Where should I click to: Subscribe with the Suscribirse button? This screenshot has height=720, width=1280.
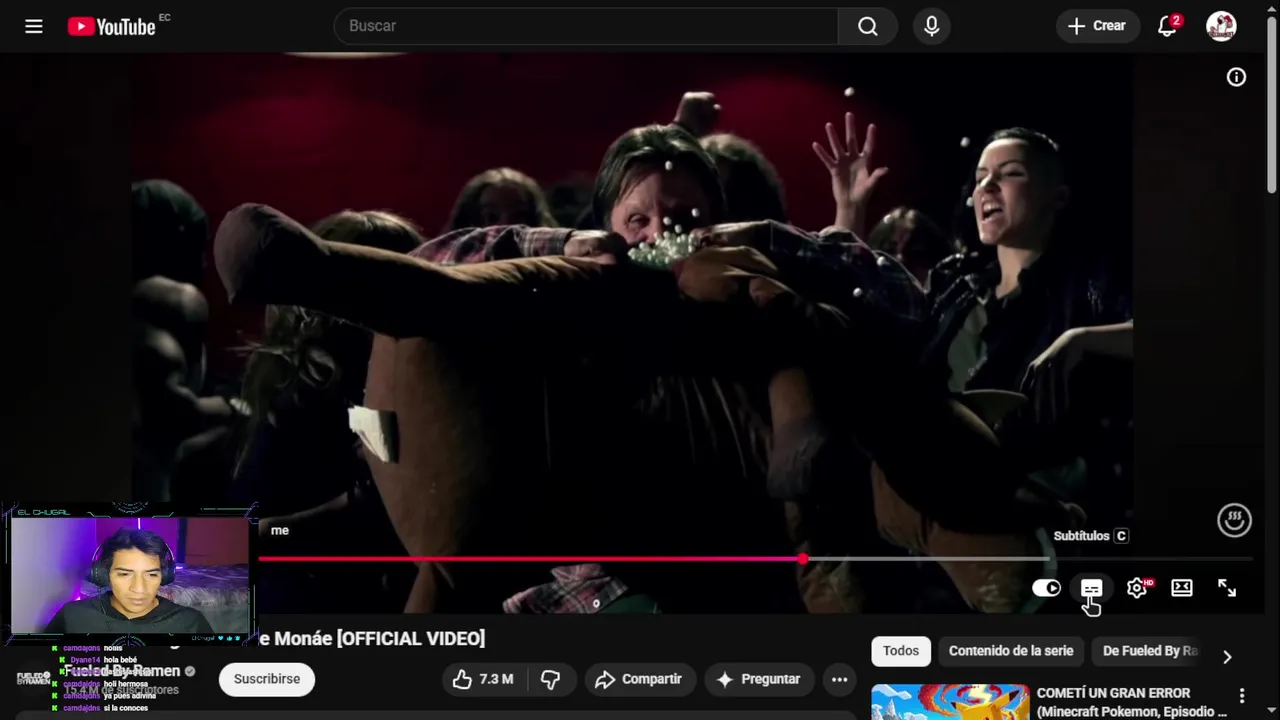coord(267,679)
